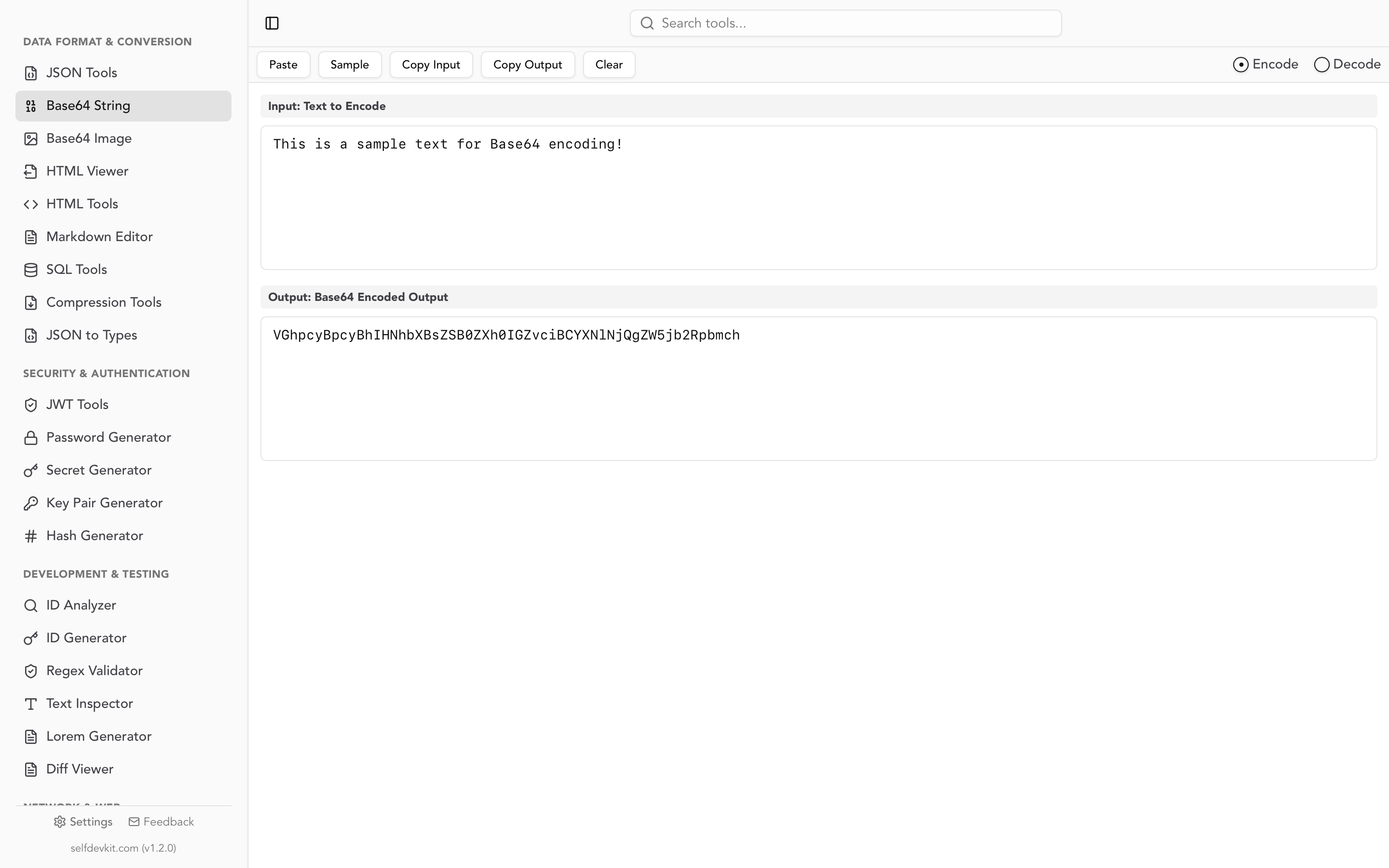
Task: Load sample text with Sample button
Action: [350, 64]
